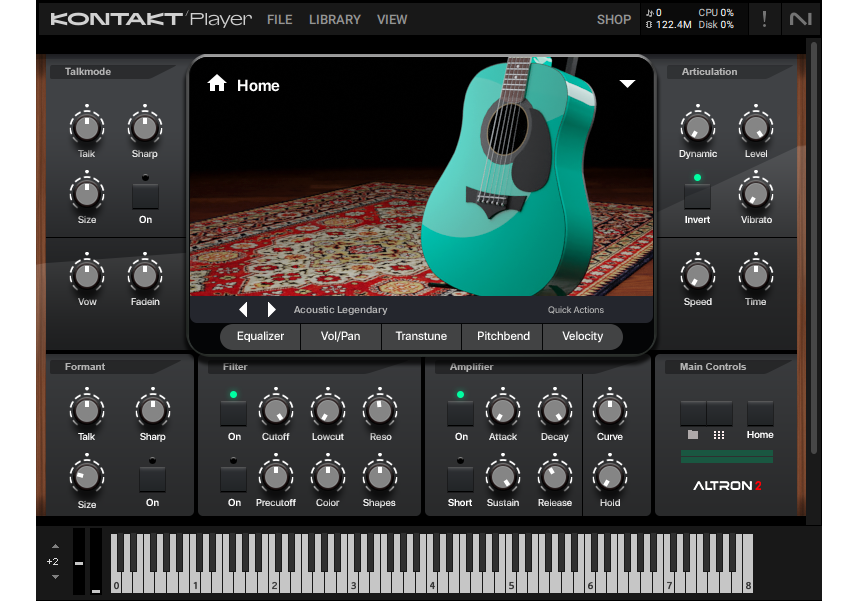Toggle the Amplifier Short switch
Image resolution: width=859 pixels, height=601 pixels.
pyautogui.click(x=460, y=479)
